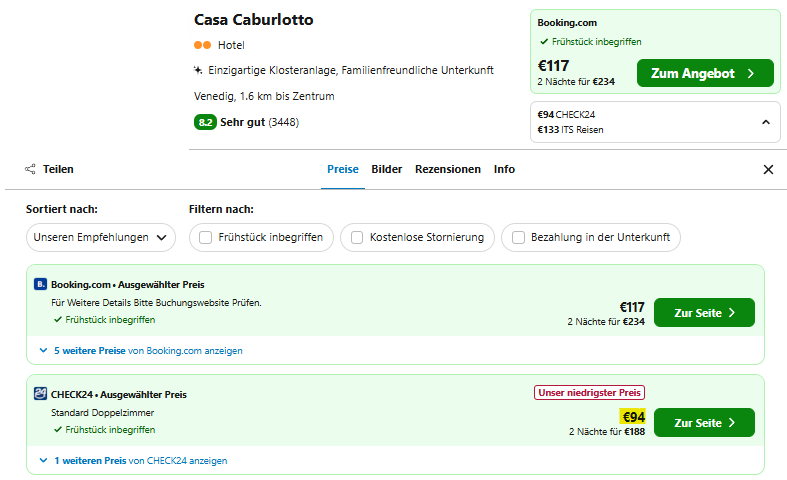Click the CHECK24 logo icon
787x480 pixels.
tap(40, 394)
